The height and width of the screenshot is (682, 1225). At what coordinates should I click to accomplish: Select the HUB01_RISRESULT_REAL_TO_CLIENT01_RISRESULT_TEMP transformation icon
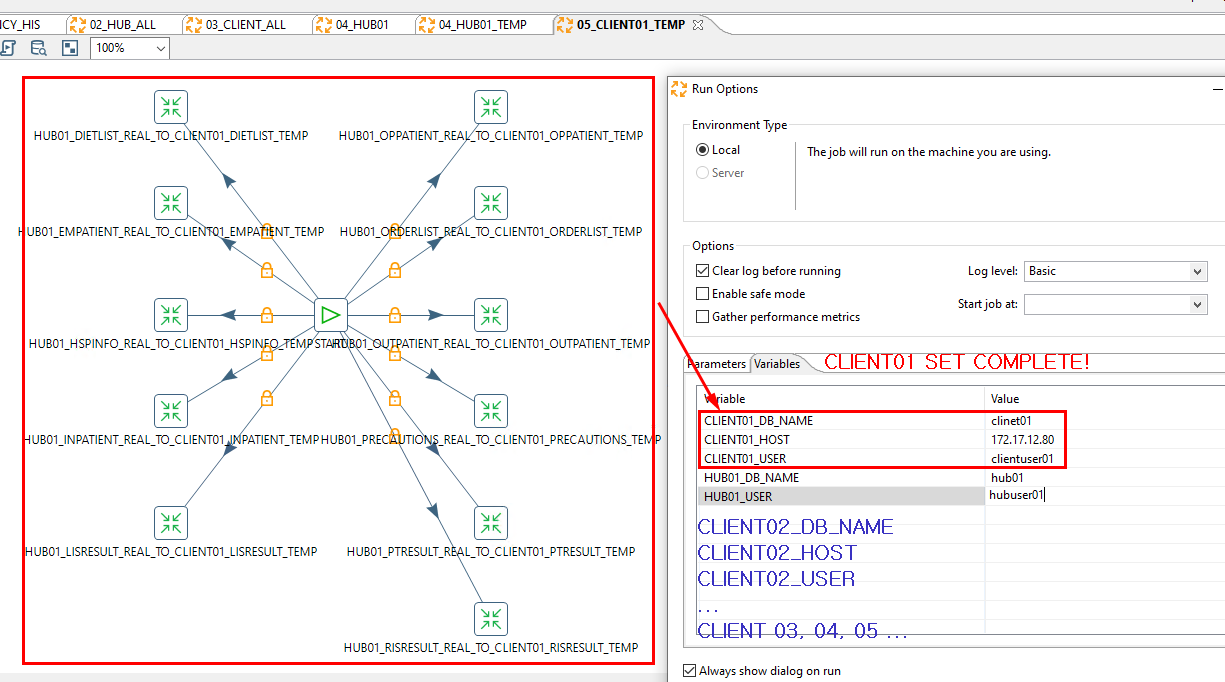point(490,618)
